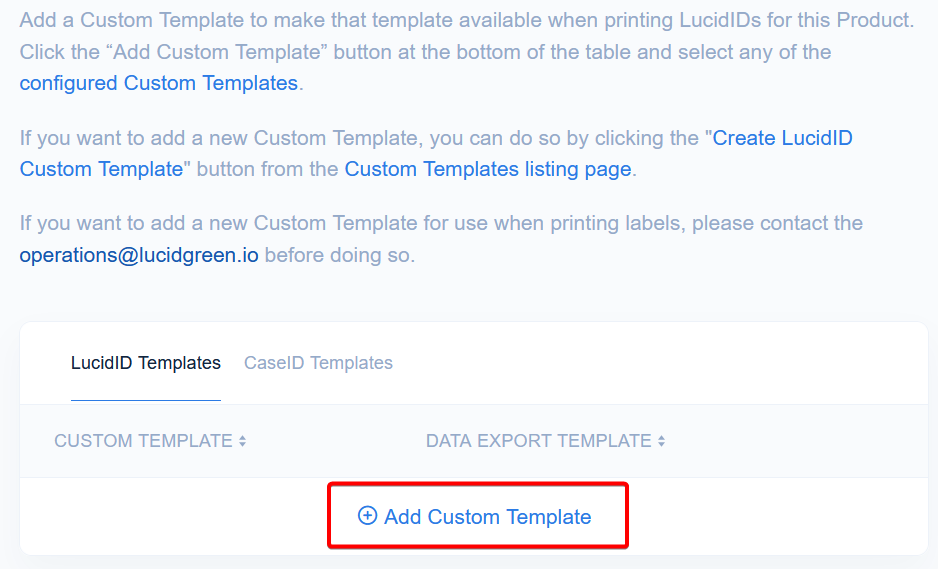Click the words "before doing so."
Screen dimensions: 938x569
point(339,255)
